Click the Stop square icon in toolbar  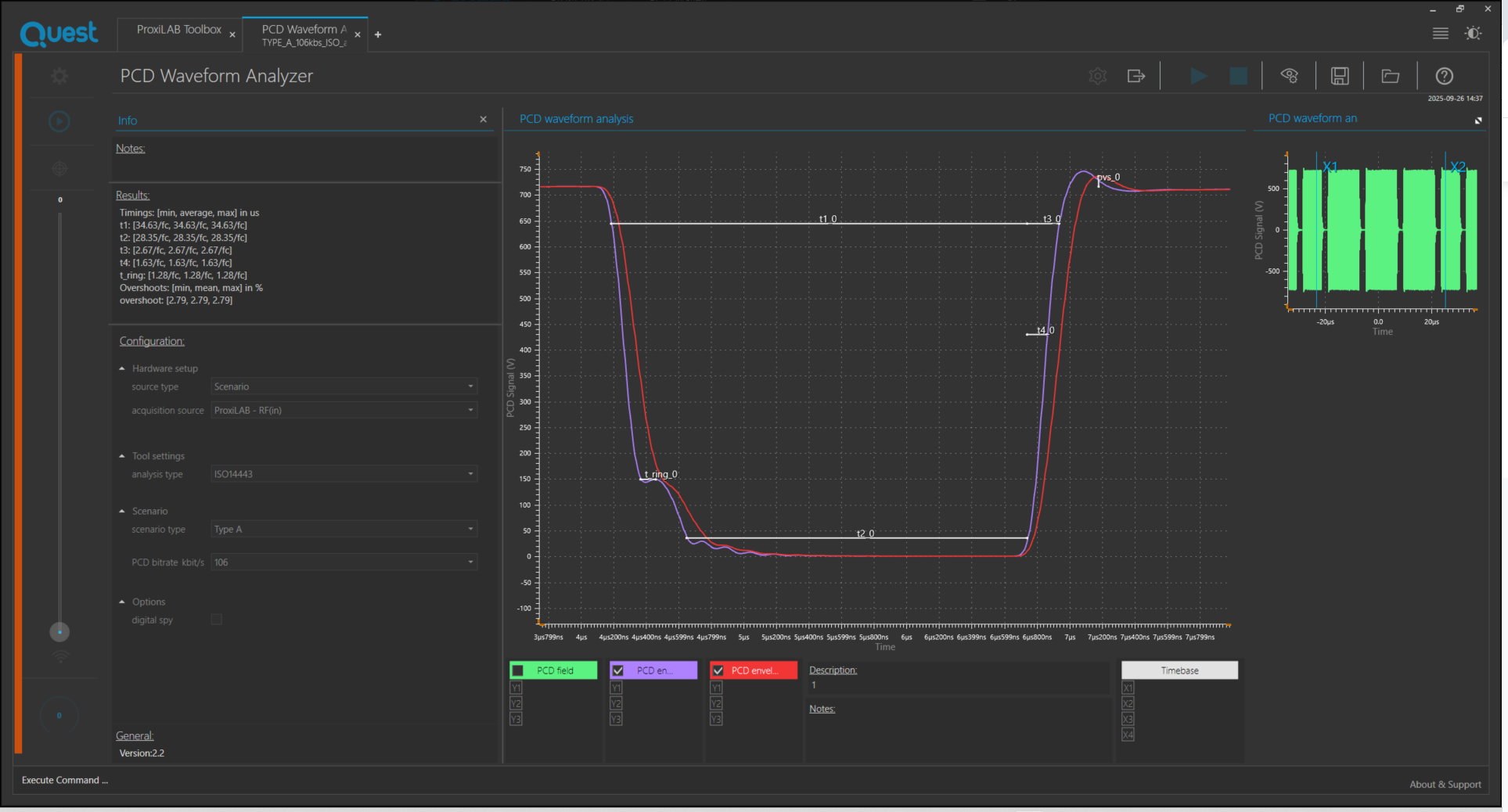pos(1238,76)
